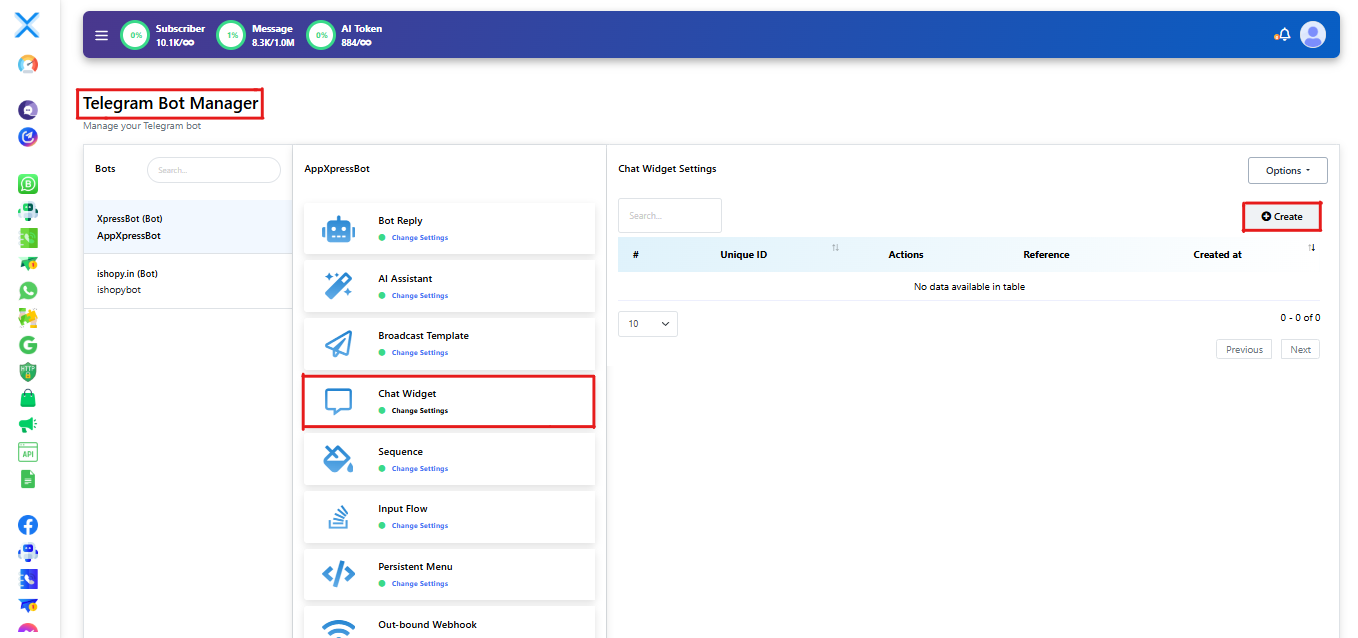The image size is (1358, 638).
Task: Click the notification bell icon
Action: (1284, 35)
